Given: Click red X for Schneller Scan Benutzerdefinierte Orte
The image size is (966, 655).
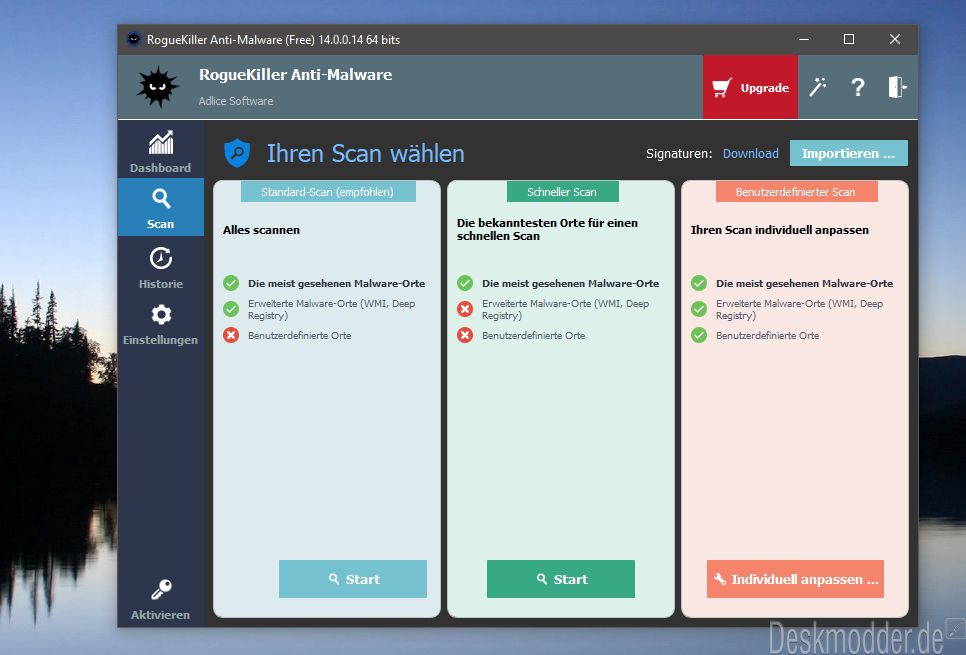Looking at the screenshot, I should (465, 335).
